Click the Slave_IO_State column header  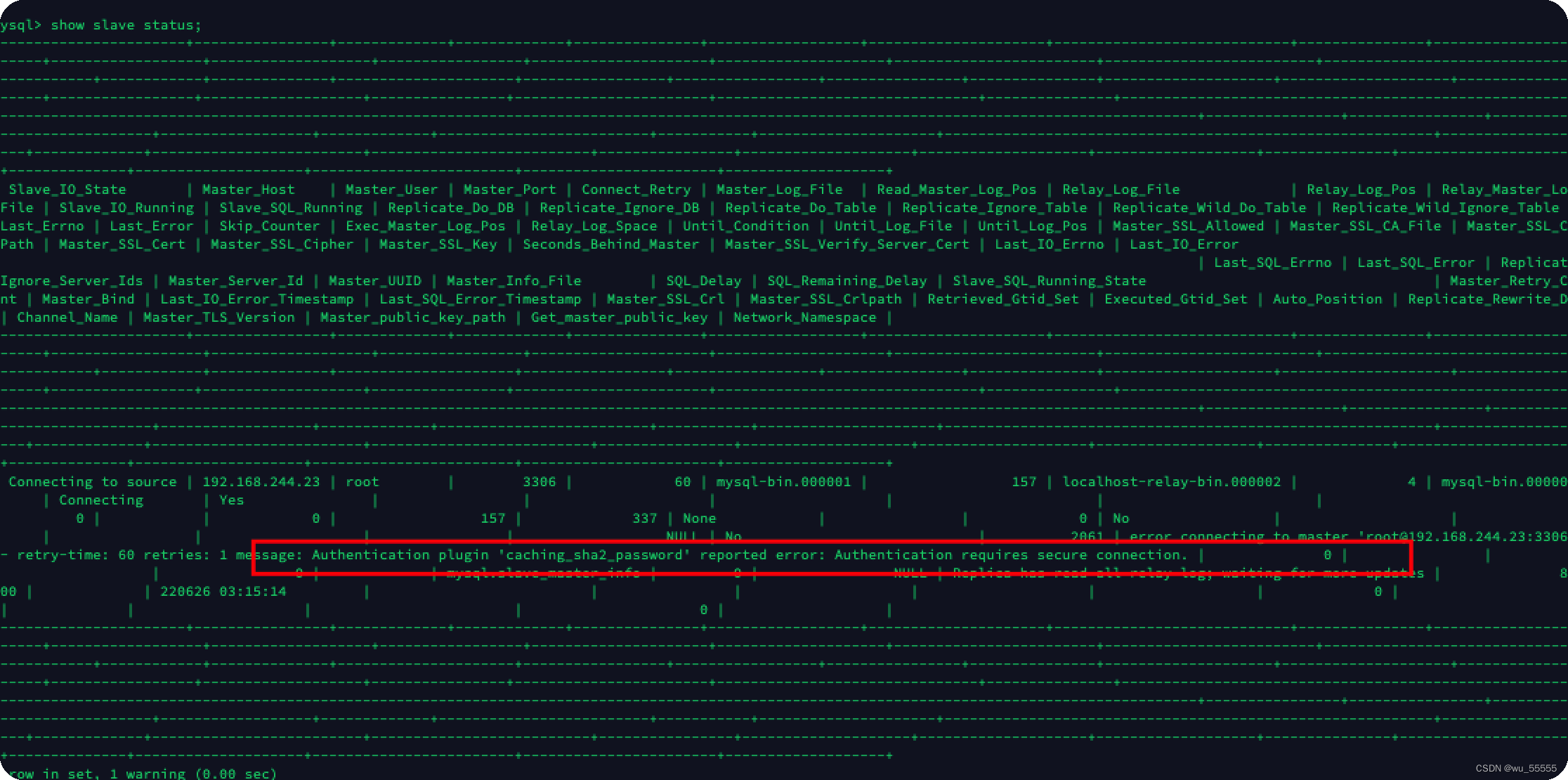coord(67,190)
